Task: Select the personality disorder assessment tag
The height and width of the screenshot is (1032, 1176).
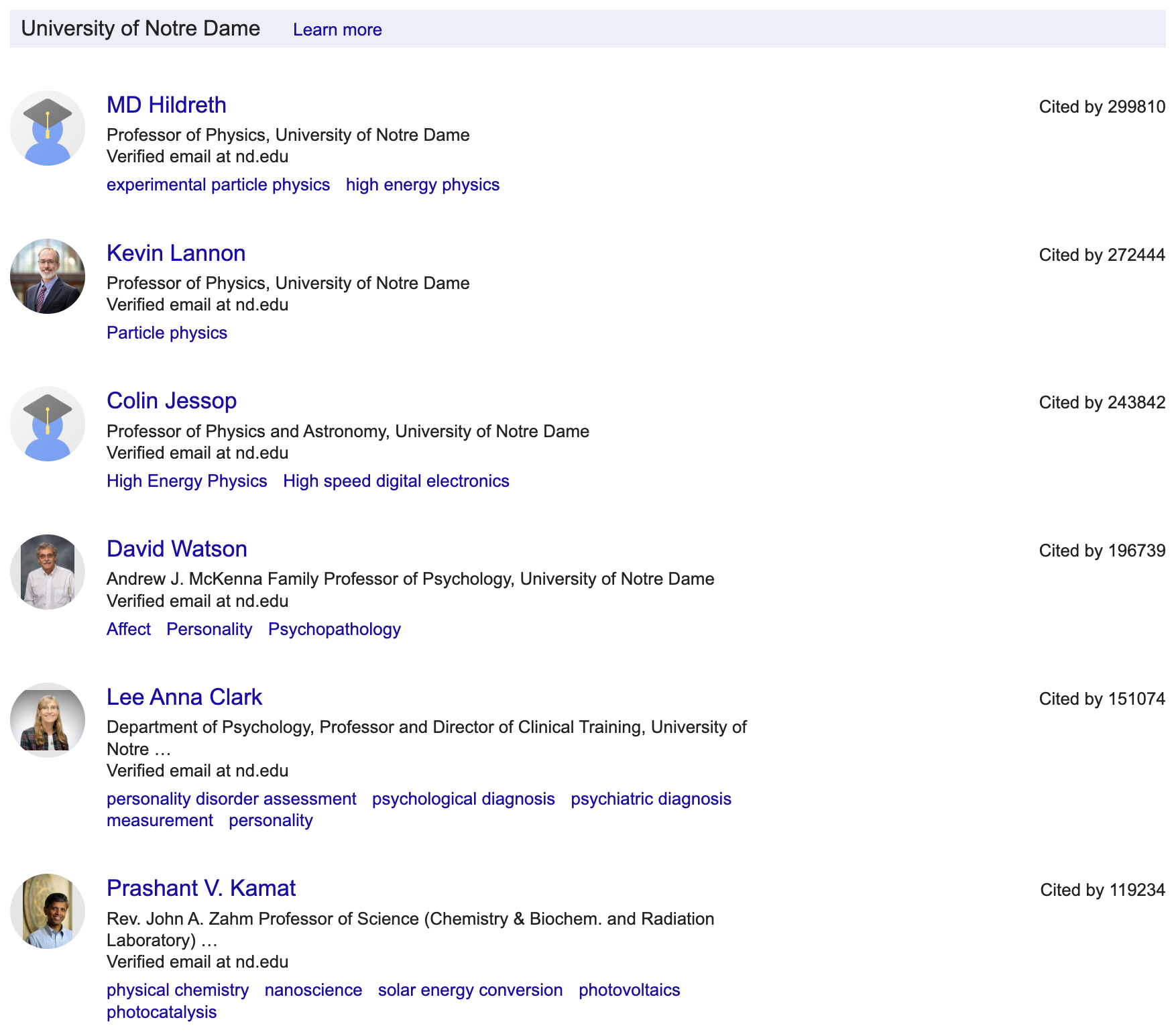Action: 231,799
